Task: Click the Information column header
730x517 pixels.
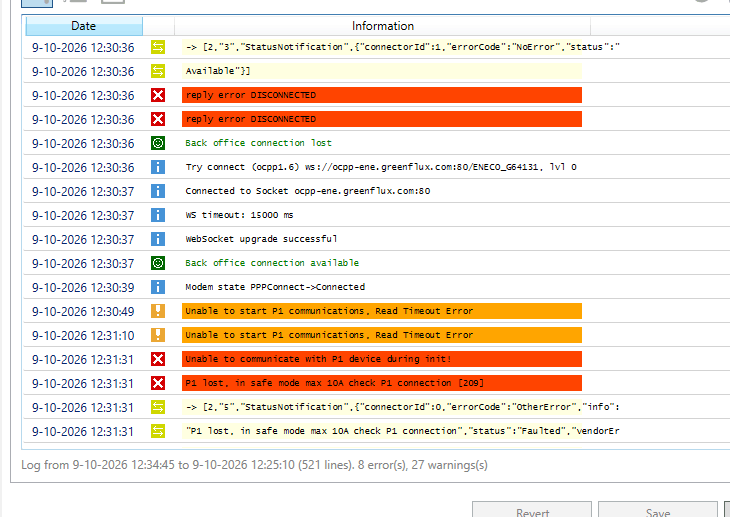Action: (x=382, y=26)
